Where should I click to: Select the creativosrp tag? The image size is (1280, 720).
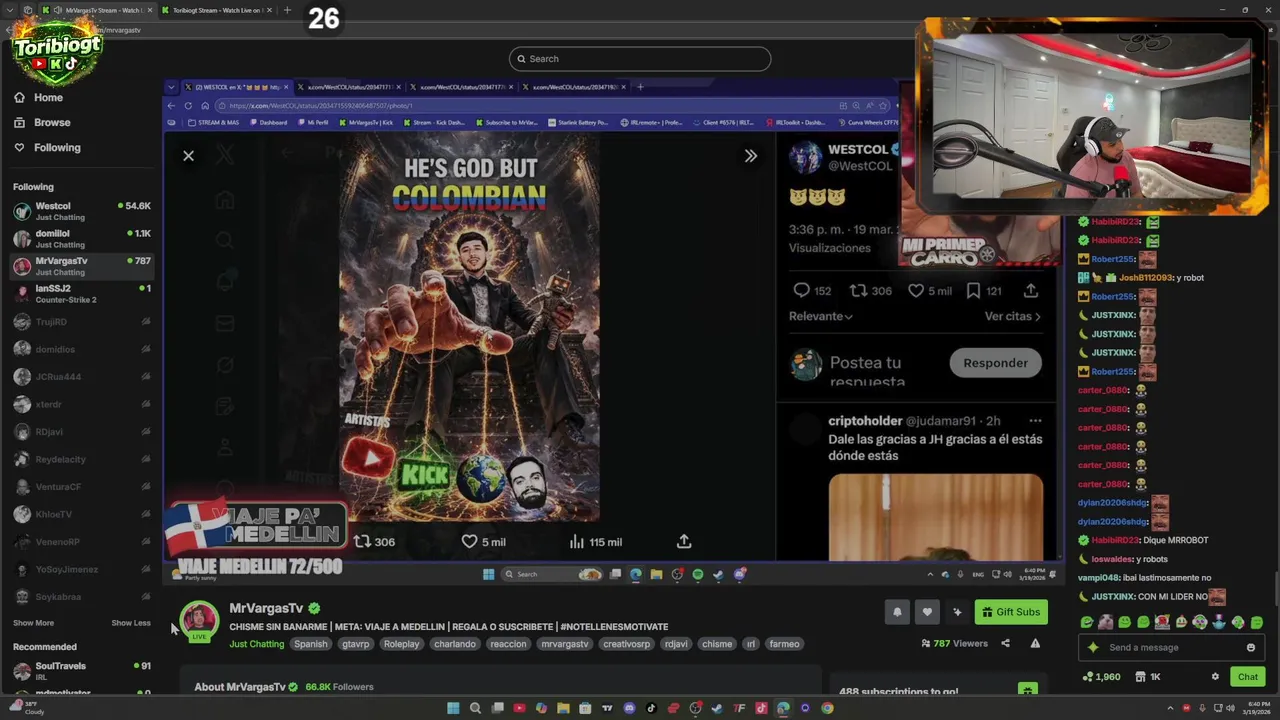(x=627, y=644)
